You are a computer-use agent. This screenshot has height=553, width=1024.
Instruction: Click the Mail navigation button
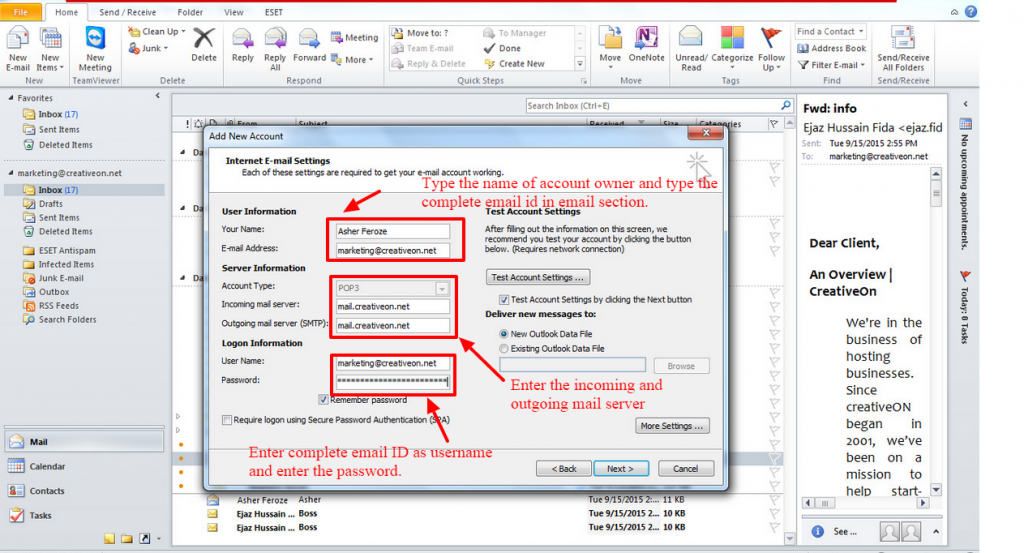pos(84,442)
